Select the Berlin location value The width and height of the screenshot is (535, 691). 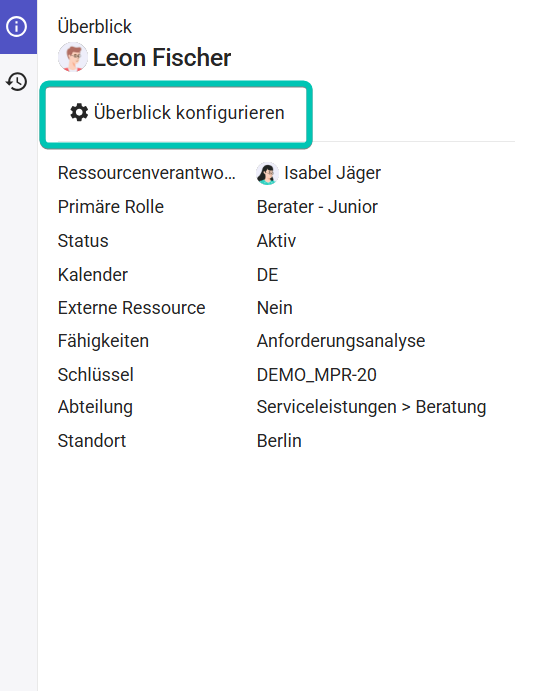tap(279, 441)
